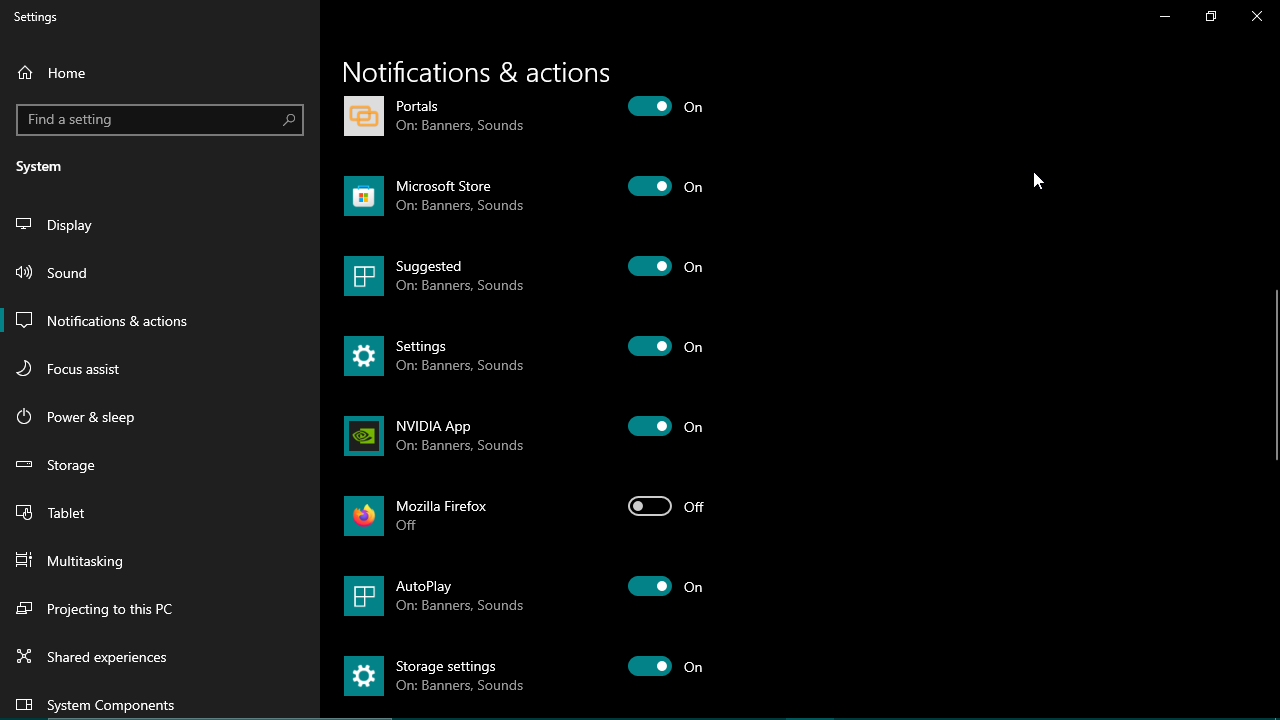
Task: Click the Home icon in sidebar
Action: coord(25,73)
